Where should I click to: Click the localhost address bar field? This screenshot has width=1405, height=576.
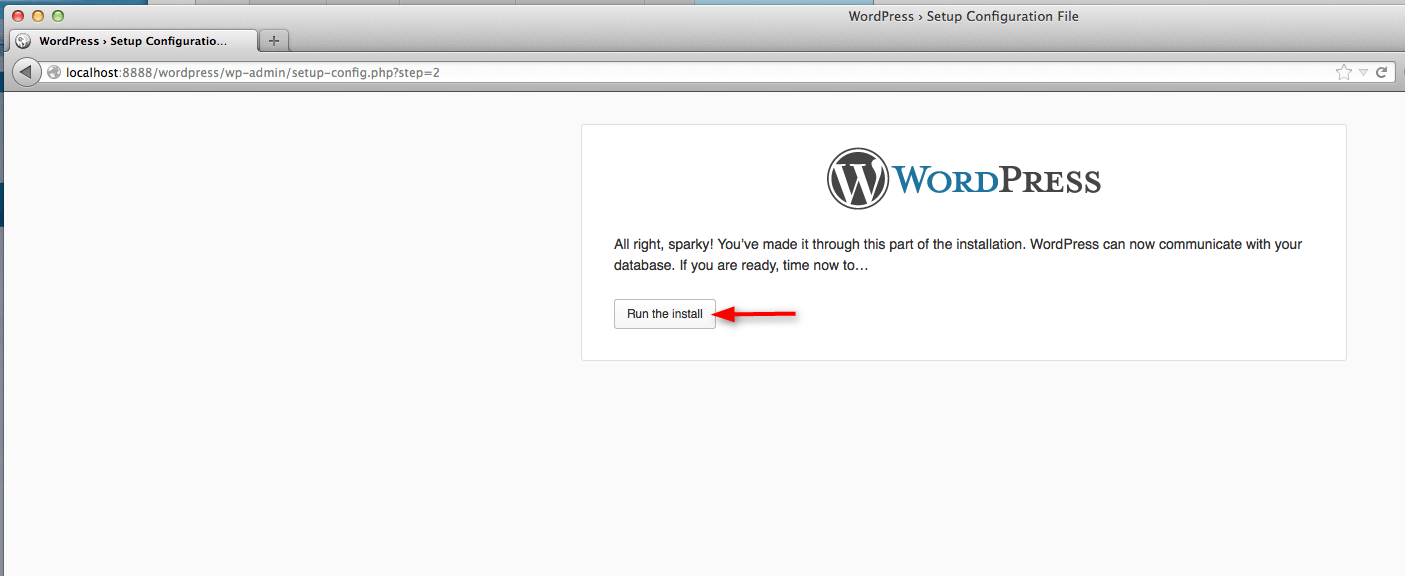coord(718,72)
